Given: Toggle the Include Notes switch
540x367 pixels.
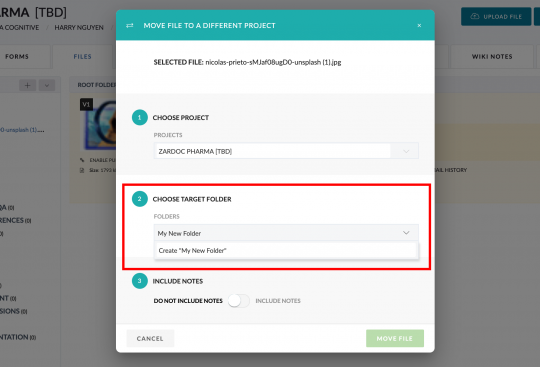Looking at the screenshot, I should [239, 301].
